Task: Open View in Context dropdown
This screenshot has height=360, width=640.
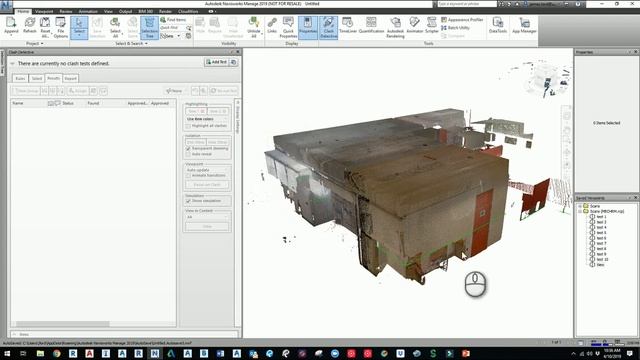Action: [207, 217]
